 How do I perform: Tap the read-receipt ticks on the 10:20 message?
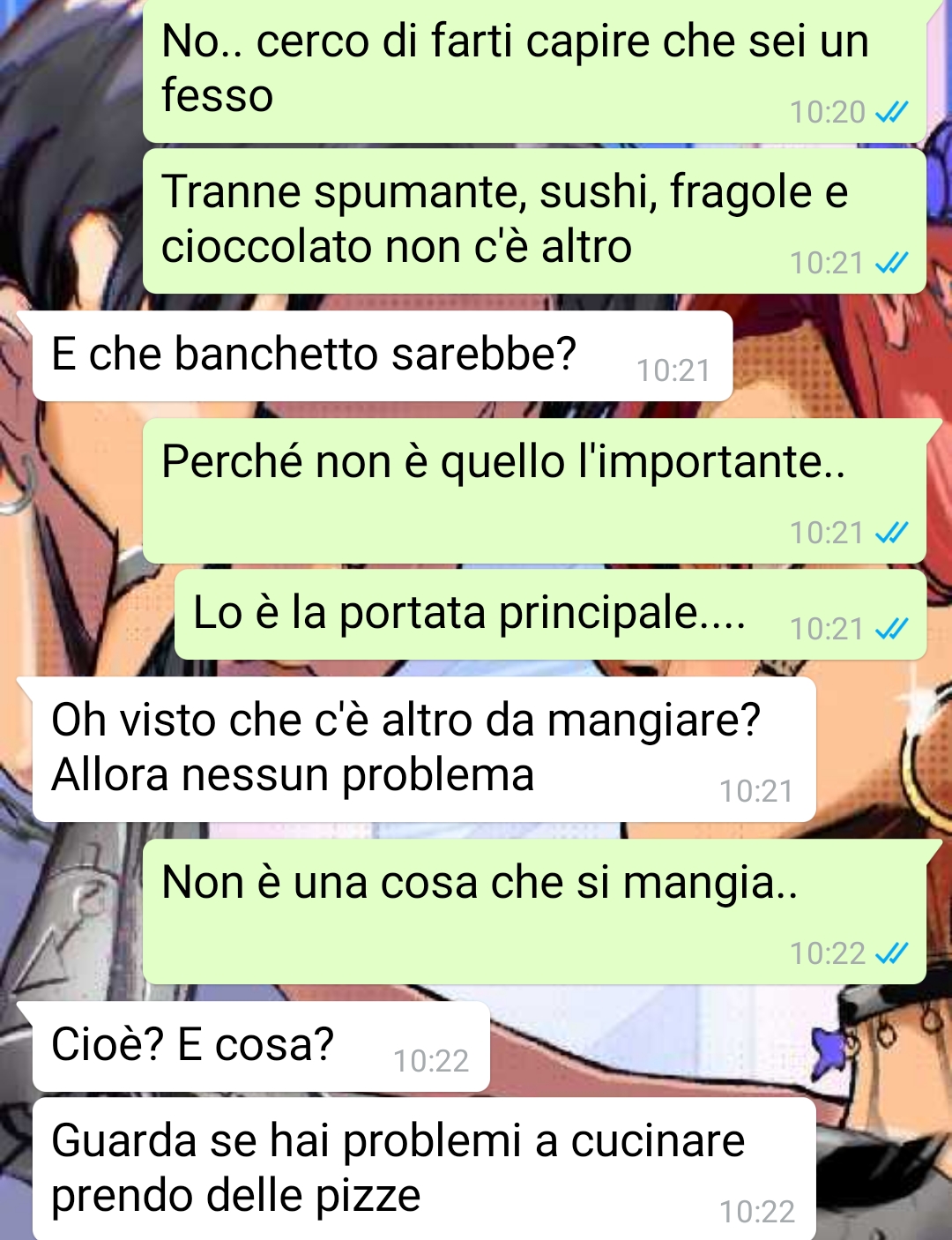[891, 112]
